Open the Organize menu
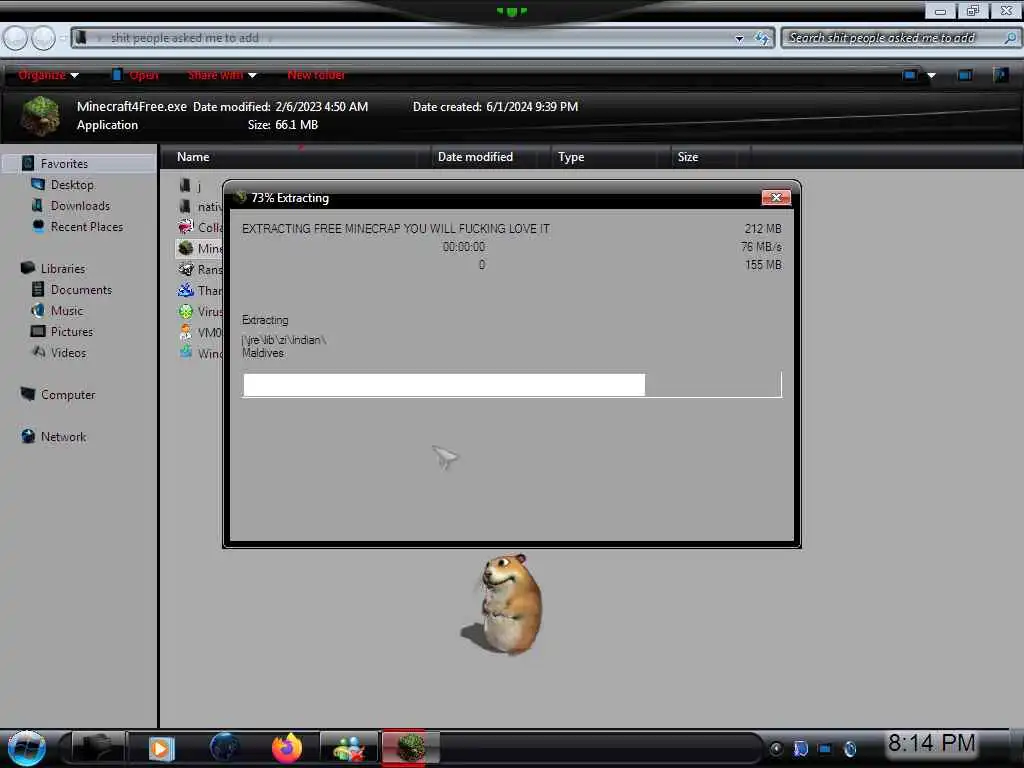The height and width of the screenshot is (768, 1024). click(48, 75)
